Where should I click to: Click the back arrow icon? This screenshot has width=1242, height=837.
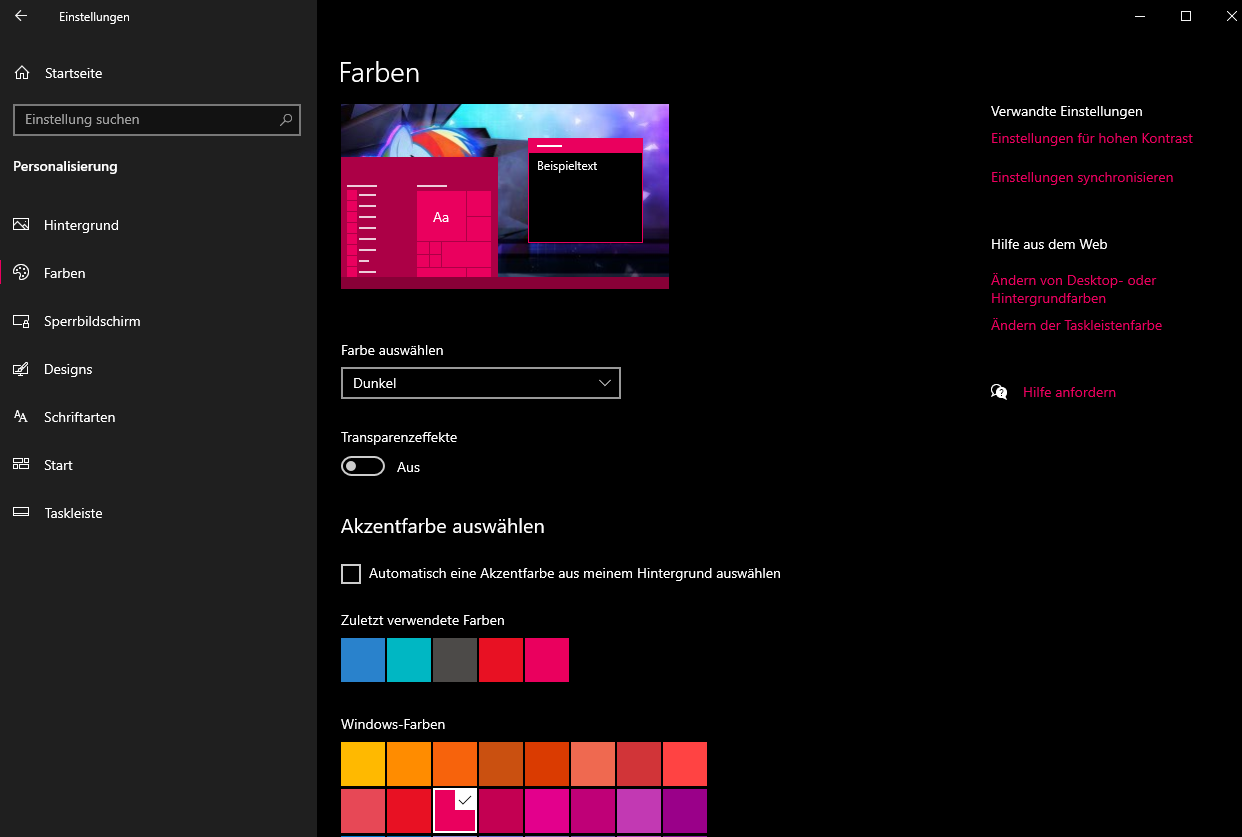click(20, 16)
